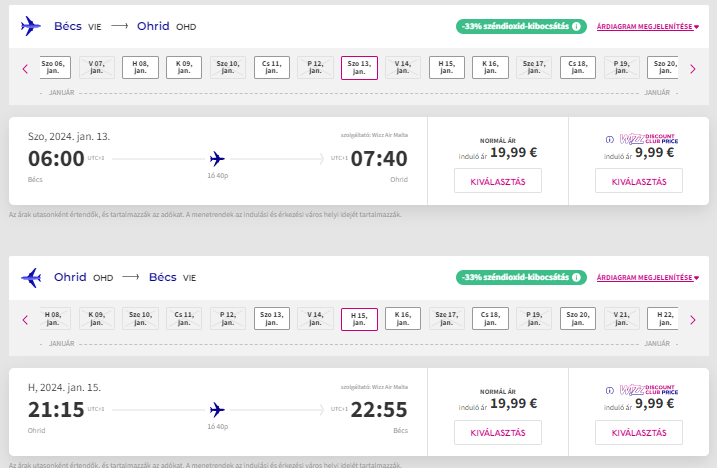Screen dimensions: 717x468
Task: Select outbound date H 15, jan.
Action: pos(447,68)
